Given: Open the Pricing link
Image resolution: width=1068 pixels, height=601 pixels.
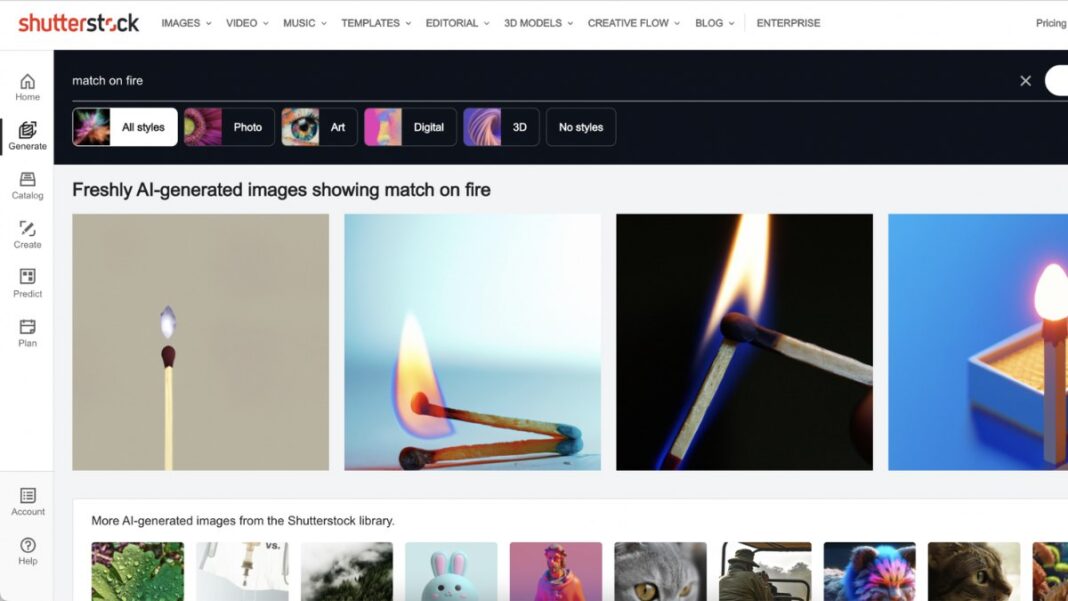Looking at the screenshot, I should click(1050, 23).
